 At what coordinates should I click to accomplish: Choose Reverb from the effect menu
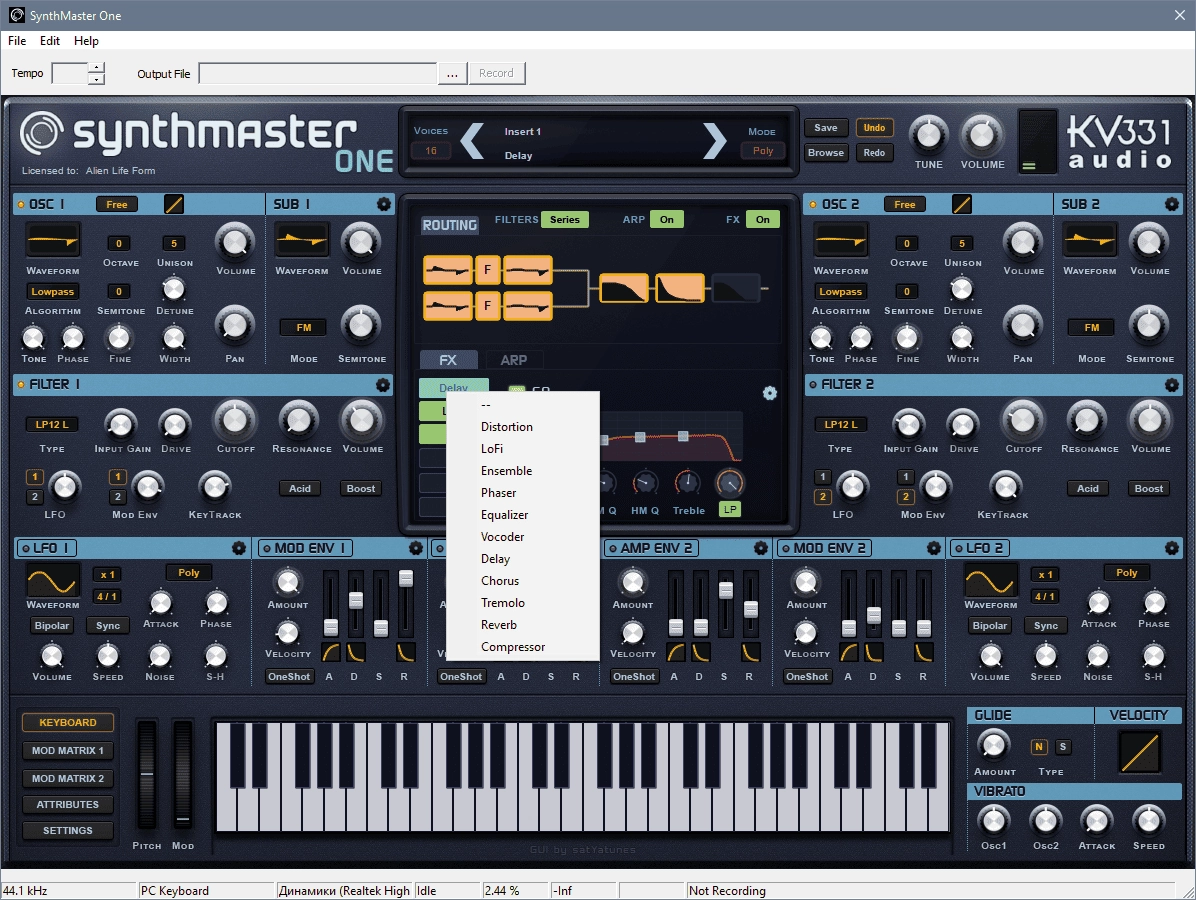[x=522, y=625]
